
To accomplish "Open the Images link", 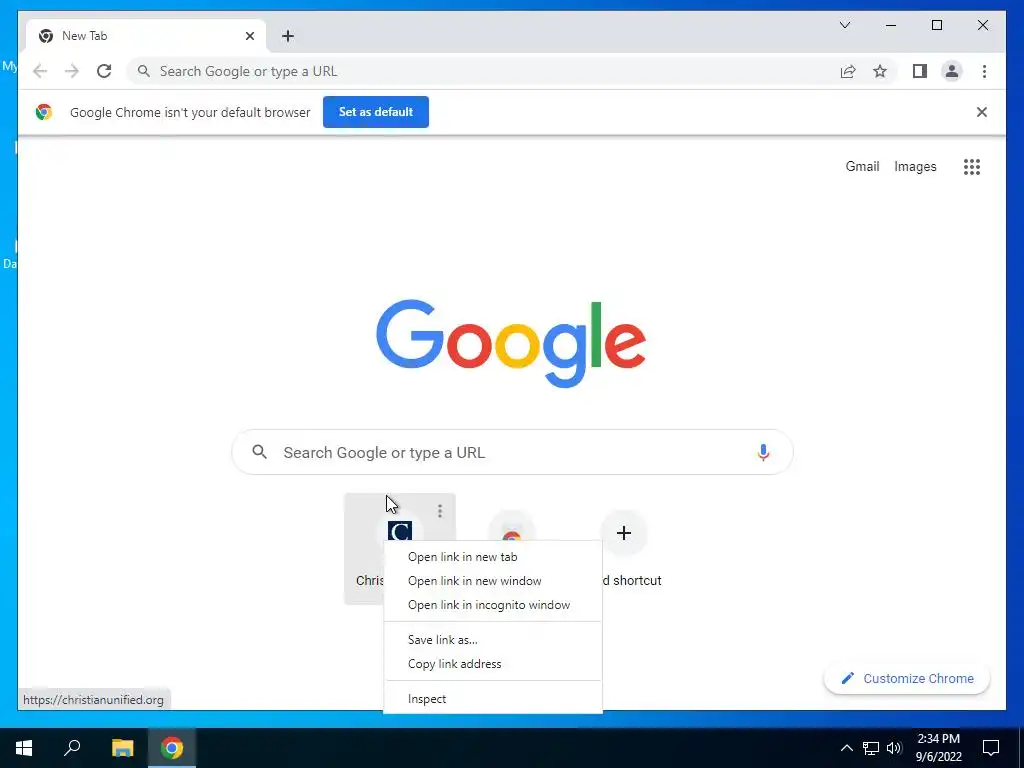I will click(x=915, y=167).
